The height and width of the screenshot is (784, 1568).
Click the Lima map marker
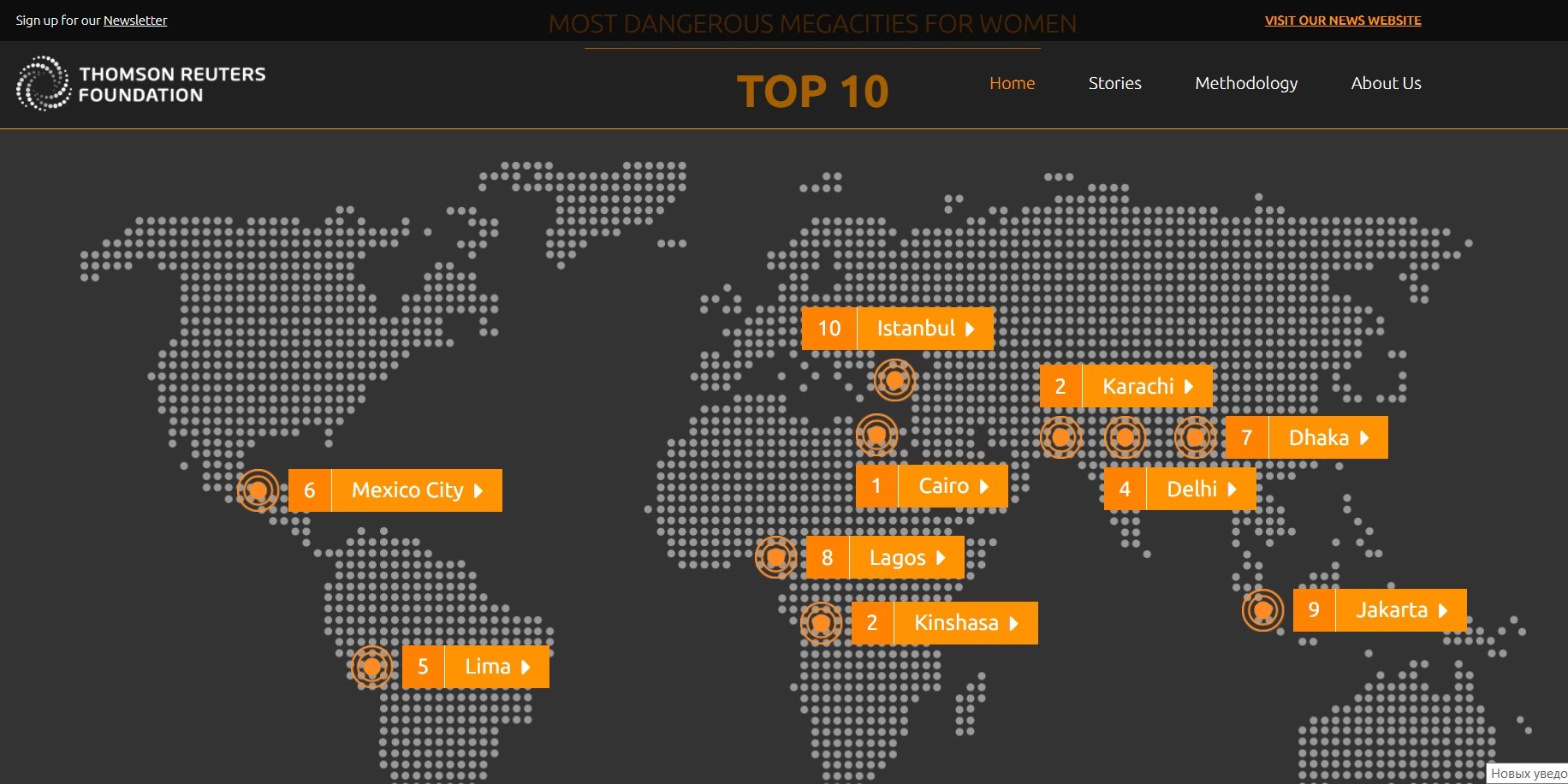click(x=371, y=667)
